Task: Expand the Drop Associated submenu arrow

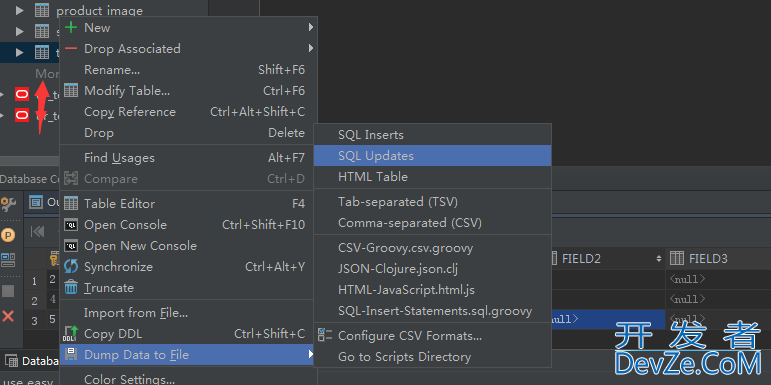Action: (311, 48)
